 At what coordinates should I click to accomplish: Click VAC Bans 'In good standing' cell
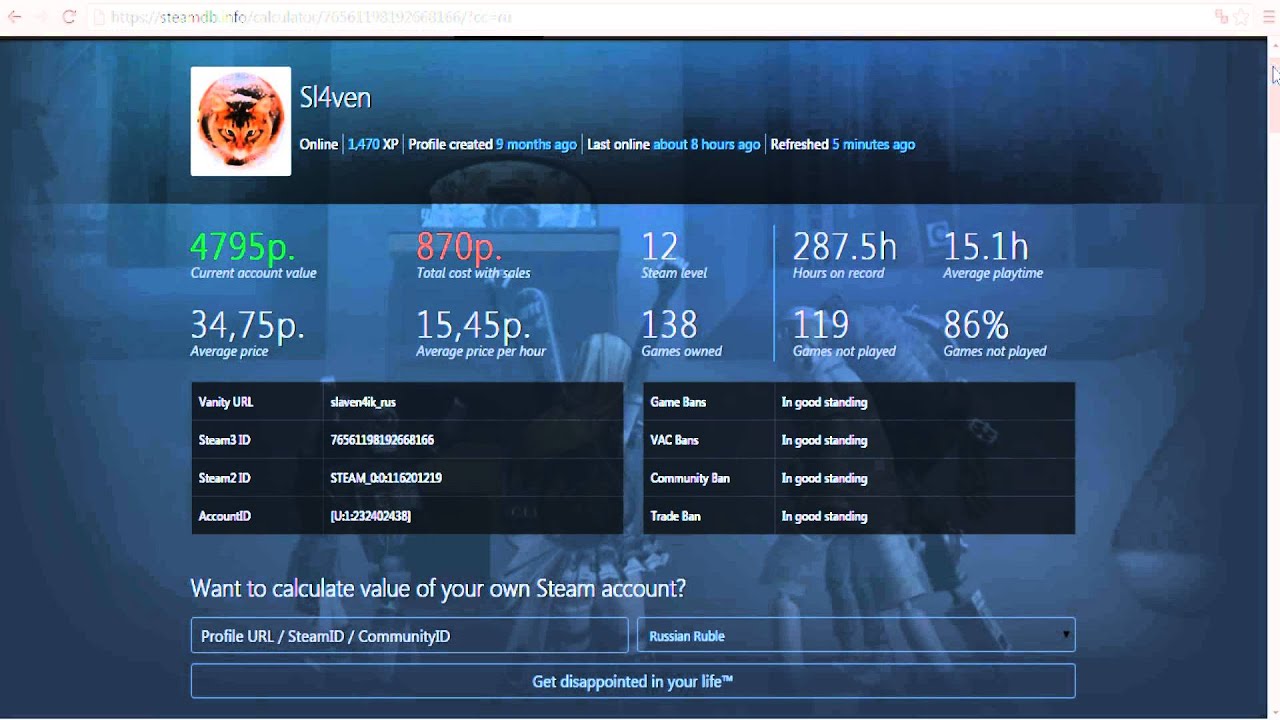point(925,440)
